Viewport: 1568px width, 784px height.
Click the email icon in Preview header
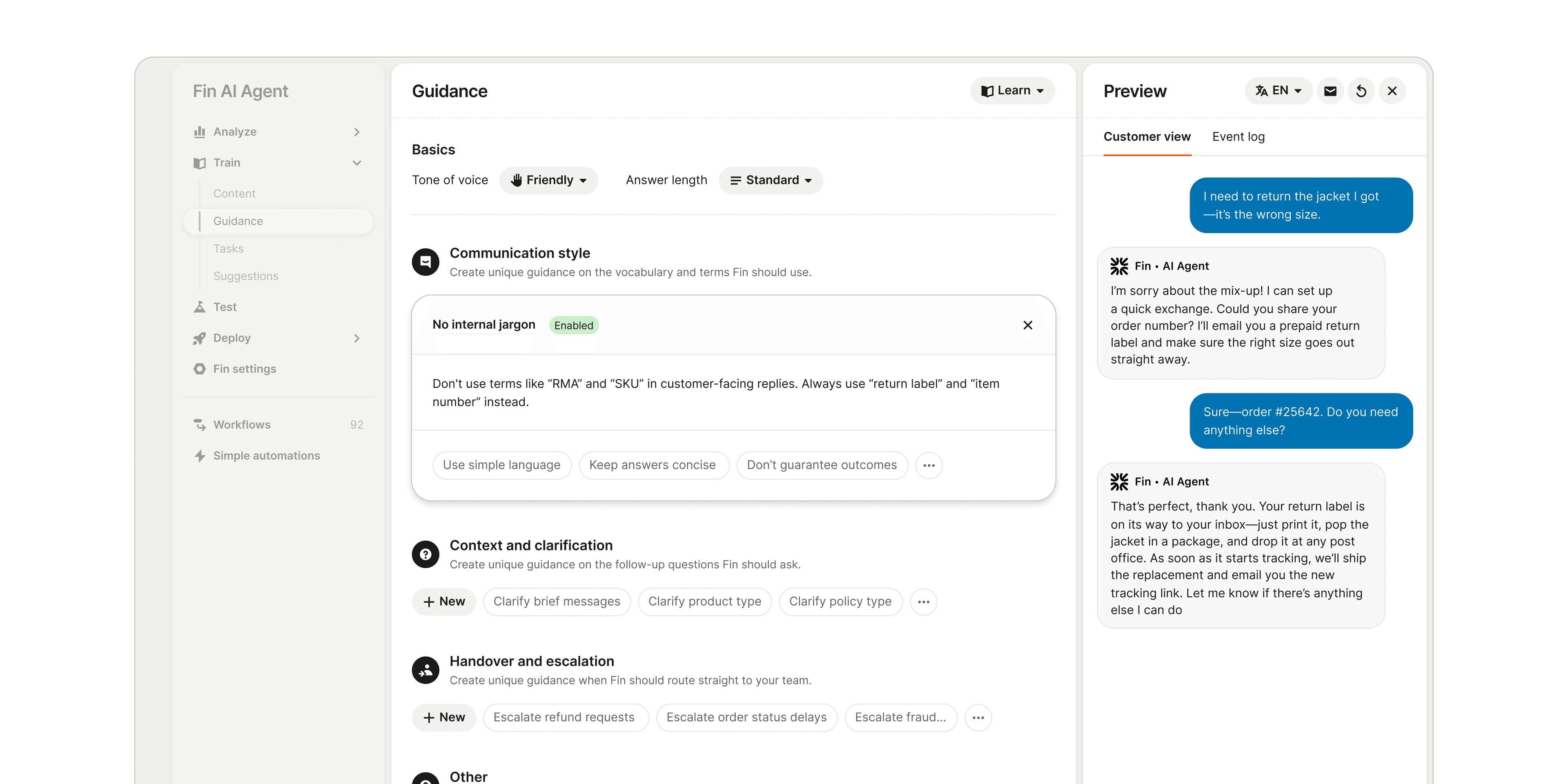pos(1330,91)
